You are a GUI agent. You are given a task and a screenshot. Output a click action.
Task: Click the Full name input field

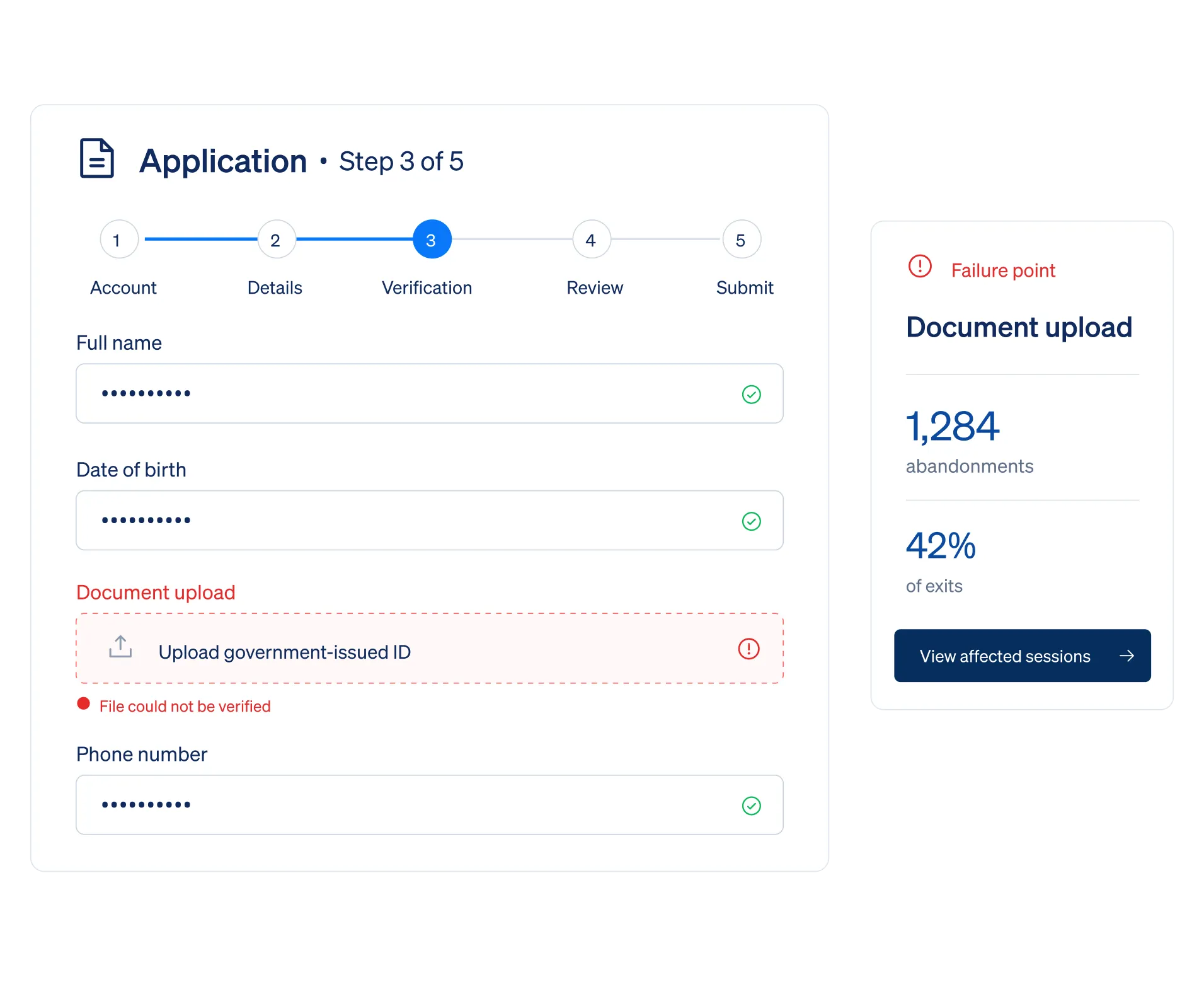tap(429, 394)
